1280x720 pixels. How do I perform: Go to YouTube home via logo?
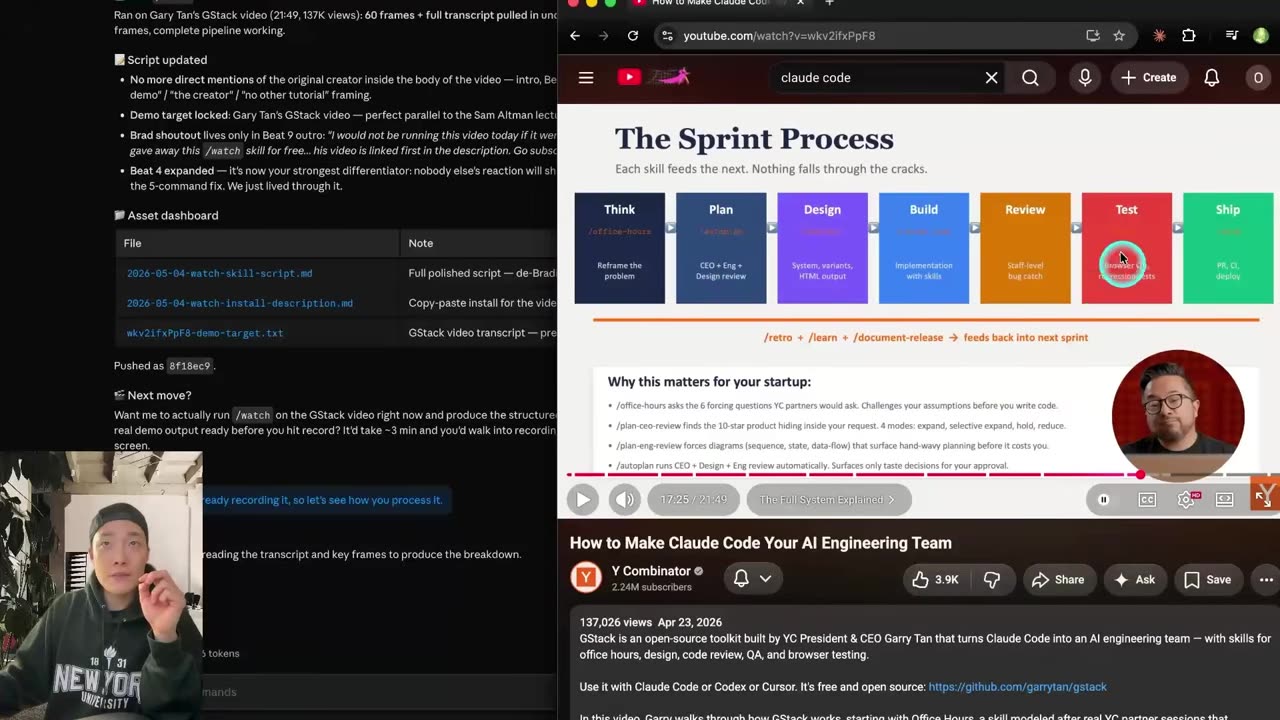click(x=654, y=77)
